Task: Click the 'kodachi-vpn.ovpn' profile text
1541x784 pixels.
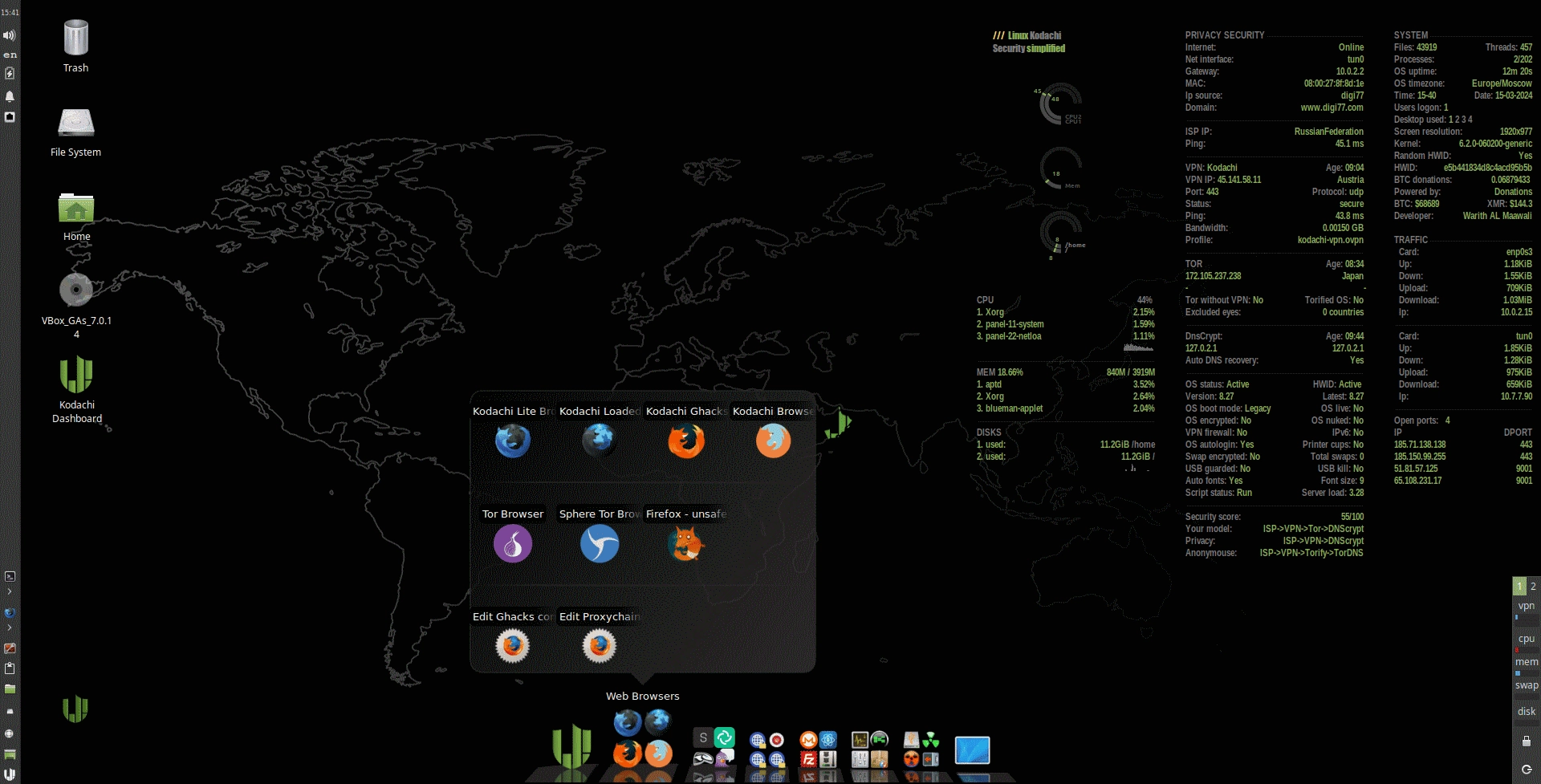Action: point(1330,240)
